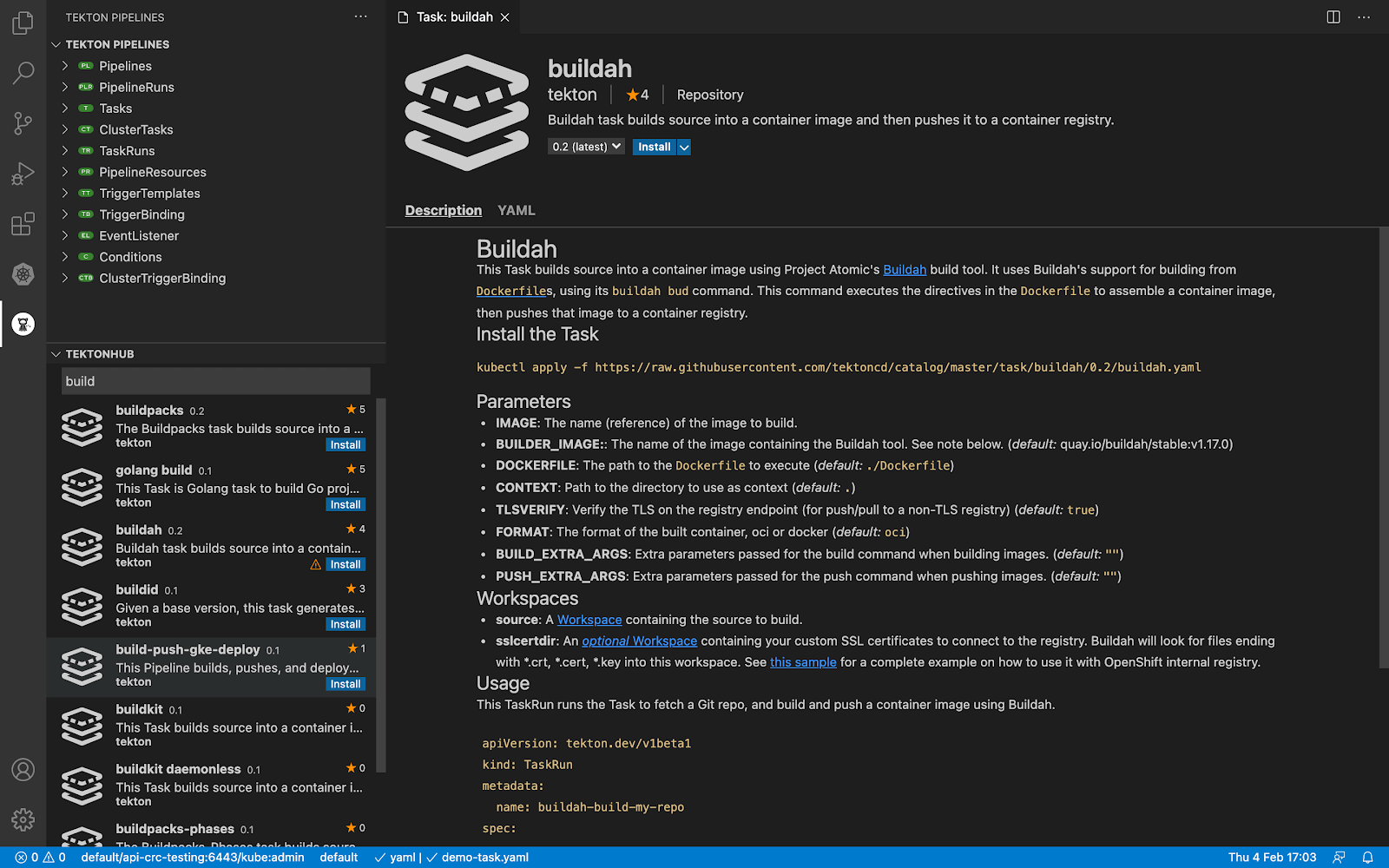The image size is (1389, 868).
Task: Click the kube context in status bar
Action: [x=193, y=858]
